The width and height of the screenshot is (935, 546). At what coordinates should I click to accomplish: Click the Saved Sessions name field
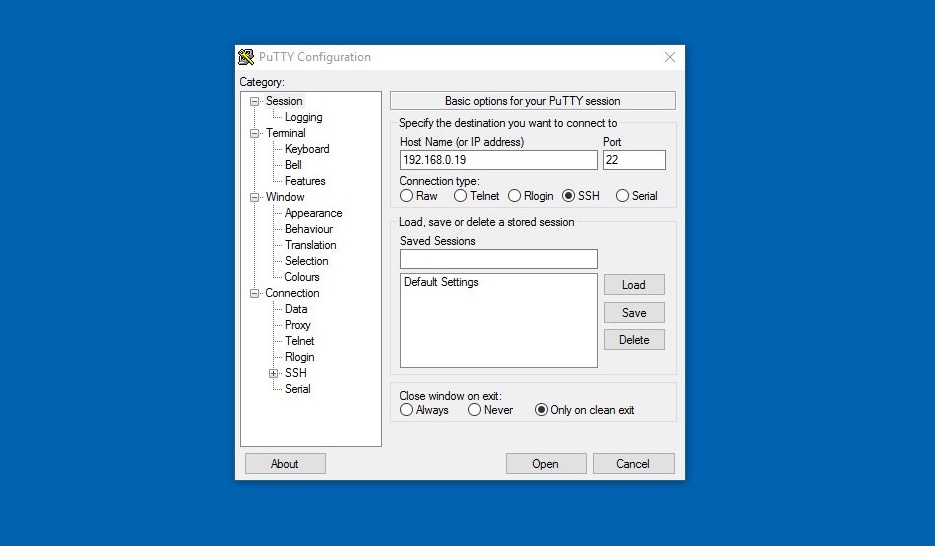[499, 259]
